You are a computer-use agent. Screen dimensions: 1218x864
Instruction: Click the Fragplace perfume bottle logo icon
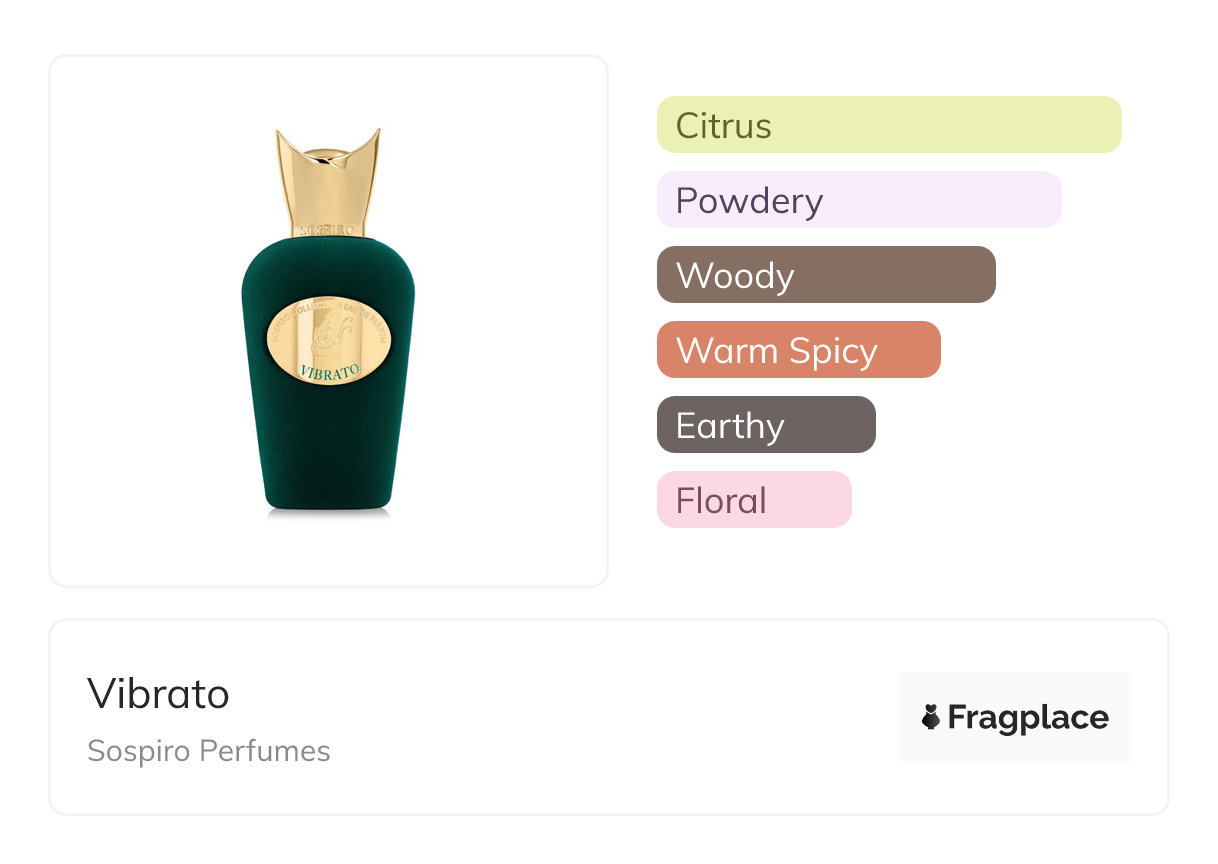click(931, 717)
